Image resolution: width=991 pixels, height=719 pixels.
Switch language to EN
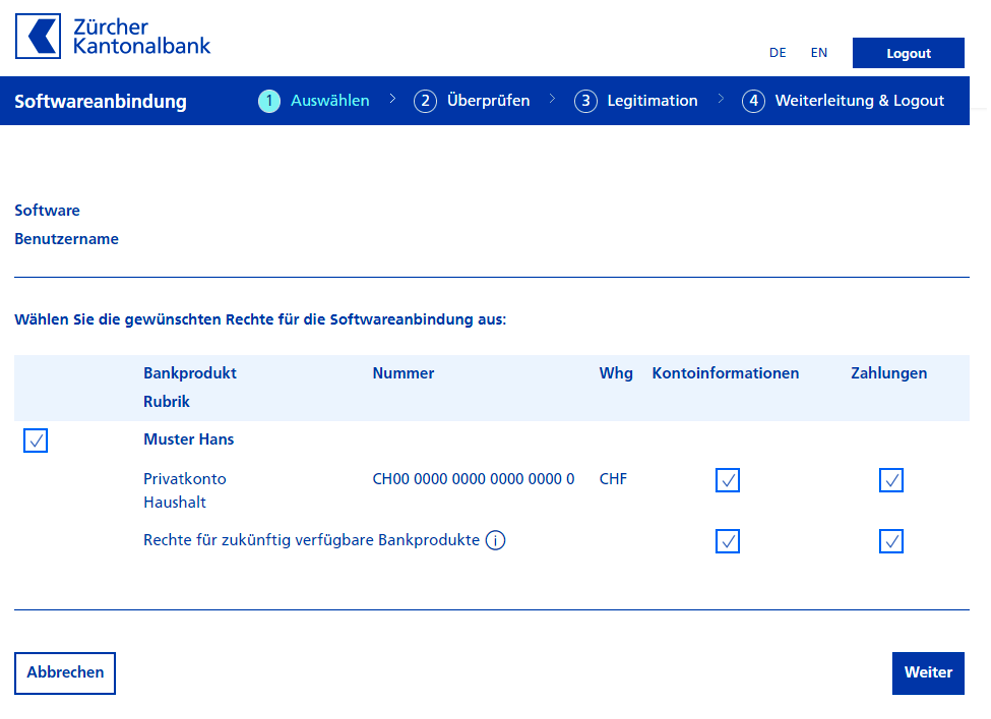click(x=819, y=53)
